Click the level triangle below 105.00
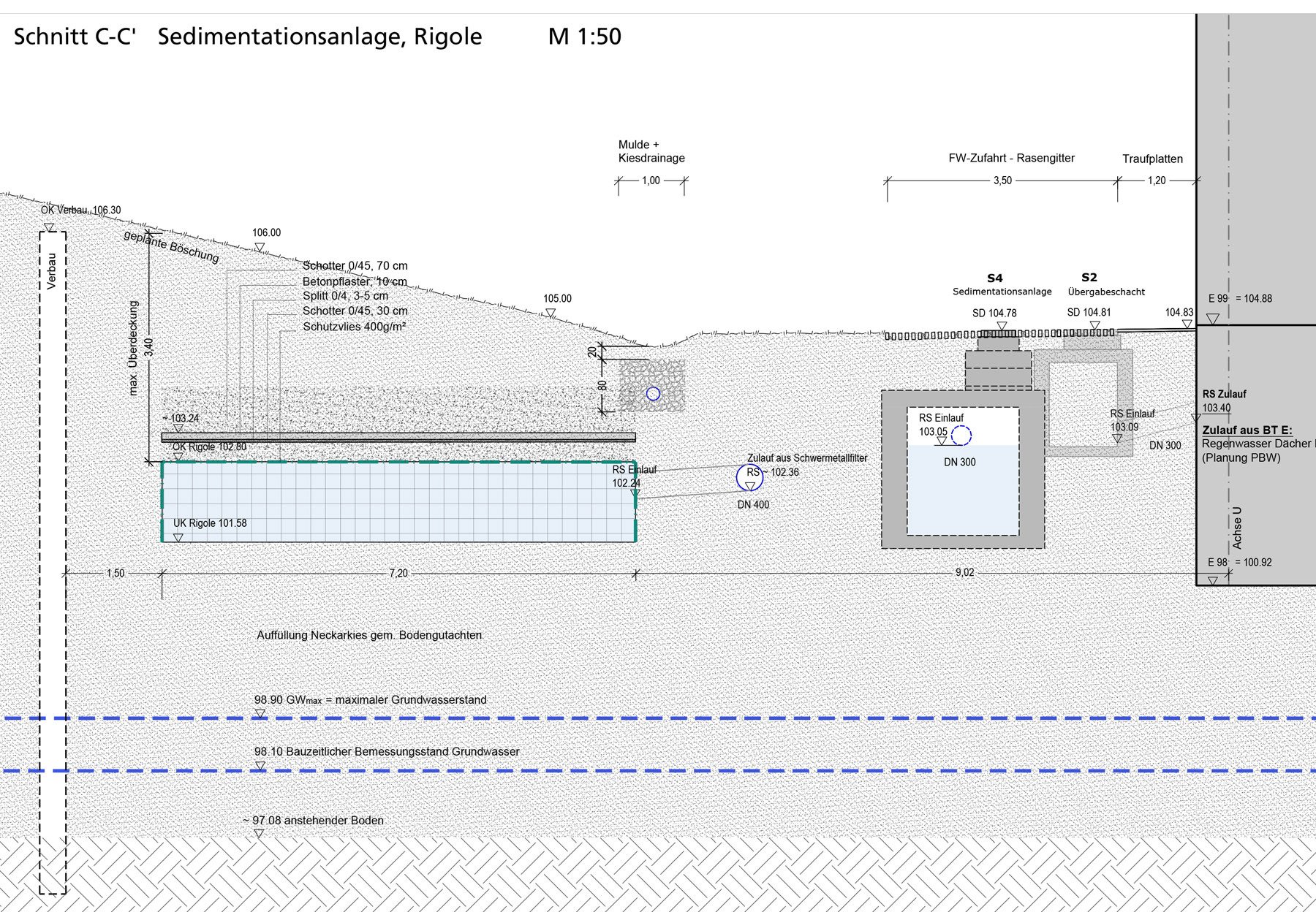Screen dimensions: 1316x912 point(550,313)
